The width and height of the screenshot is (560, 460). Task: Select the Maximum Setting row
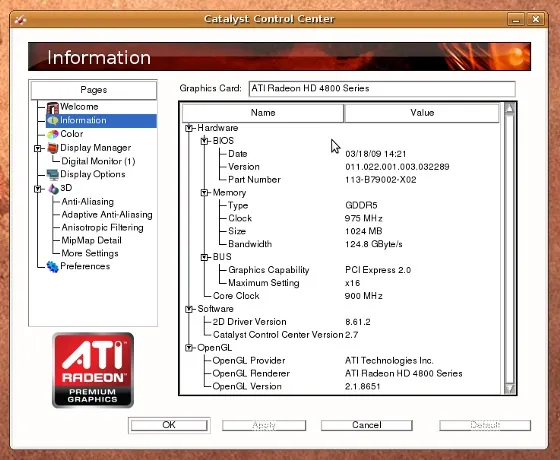tap(341, 283)
